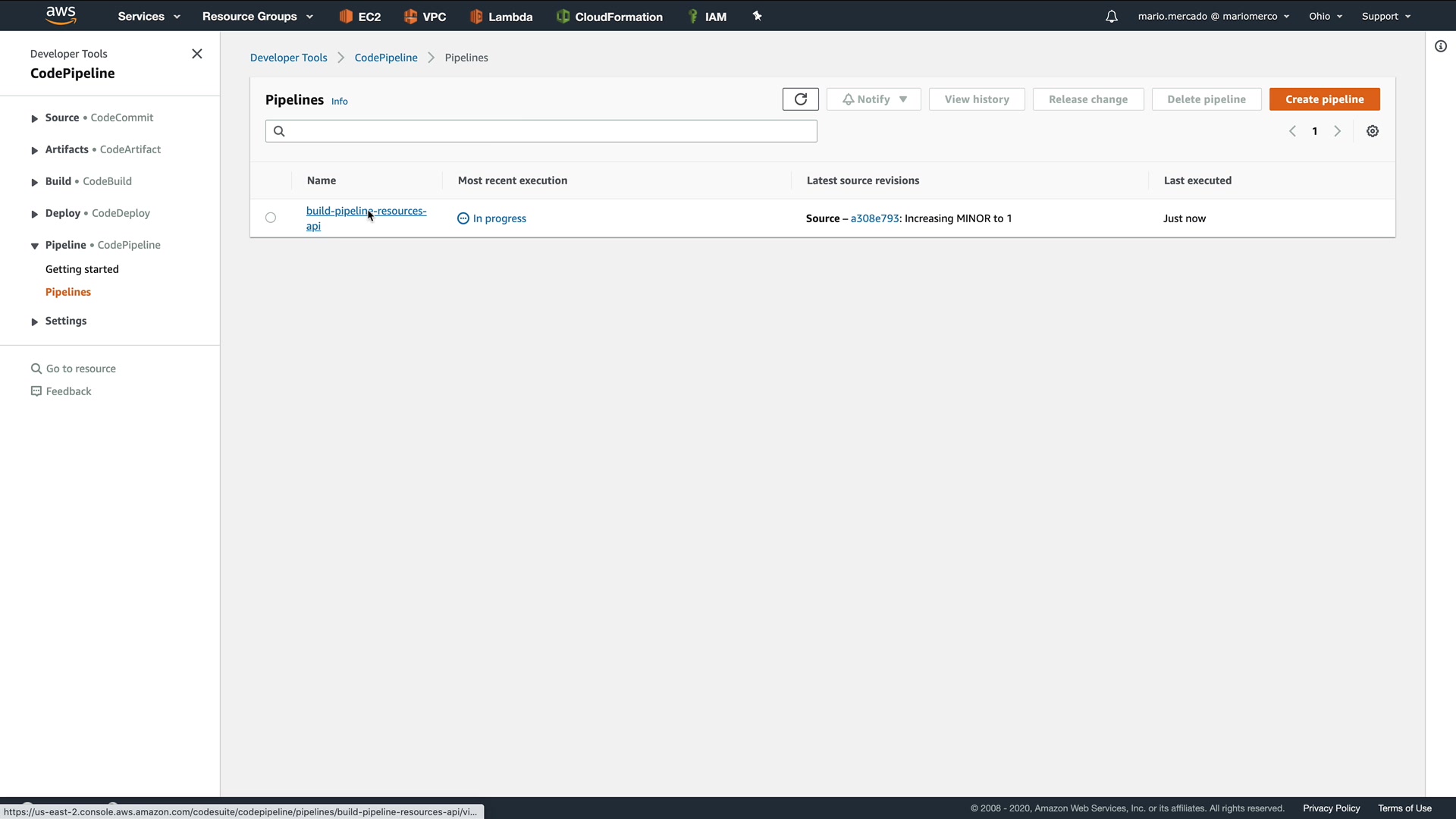Open the Support menu
Screen dimensions: 1456x819
tap(1385, 16)
